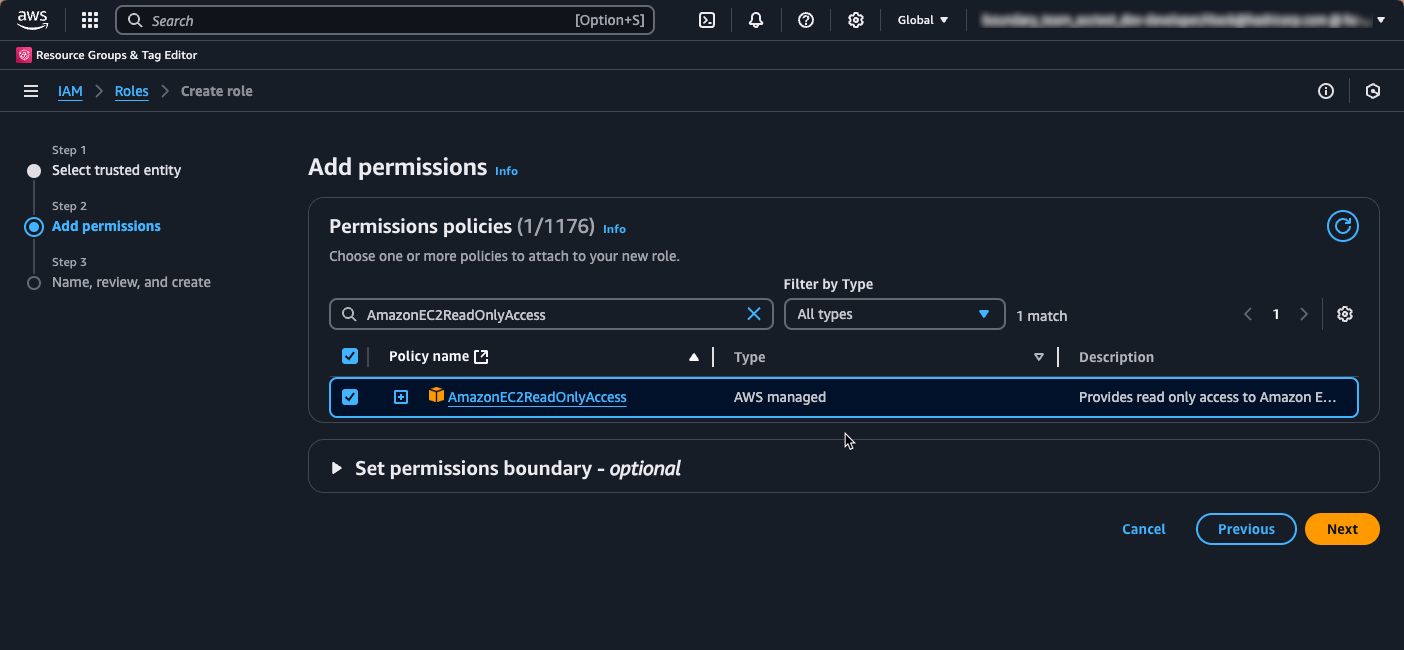This screenshot has width=1404, height=650.
Task: Go to next results page arrow
Action: coord(1303,314)
